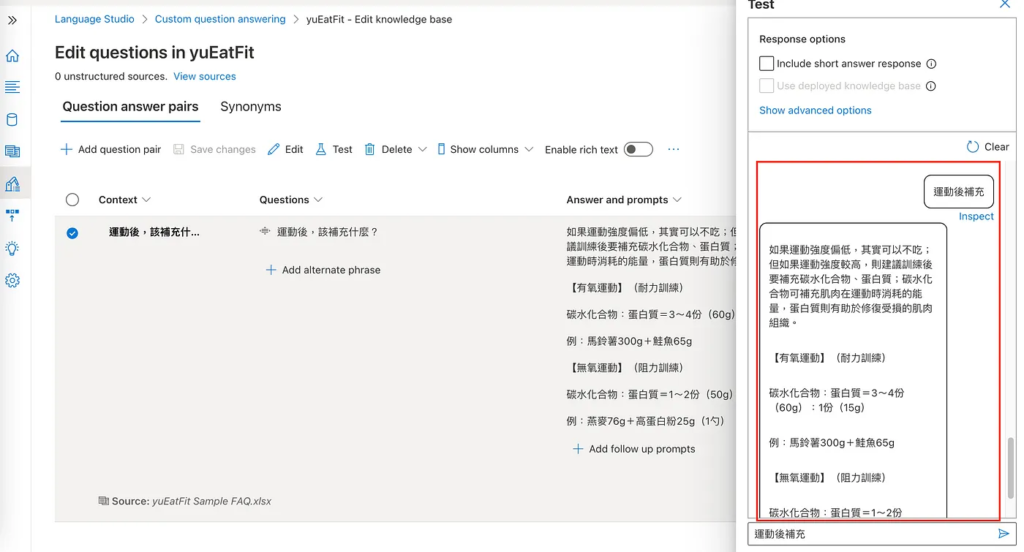Select the Question answer pairs tab

click(x=130, y=107)
